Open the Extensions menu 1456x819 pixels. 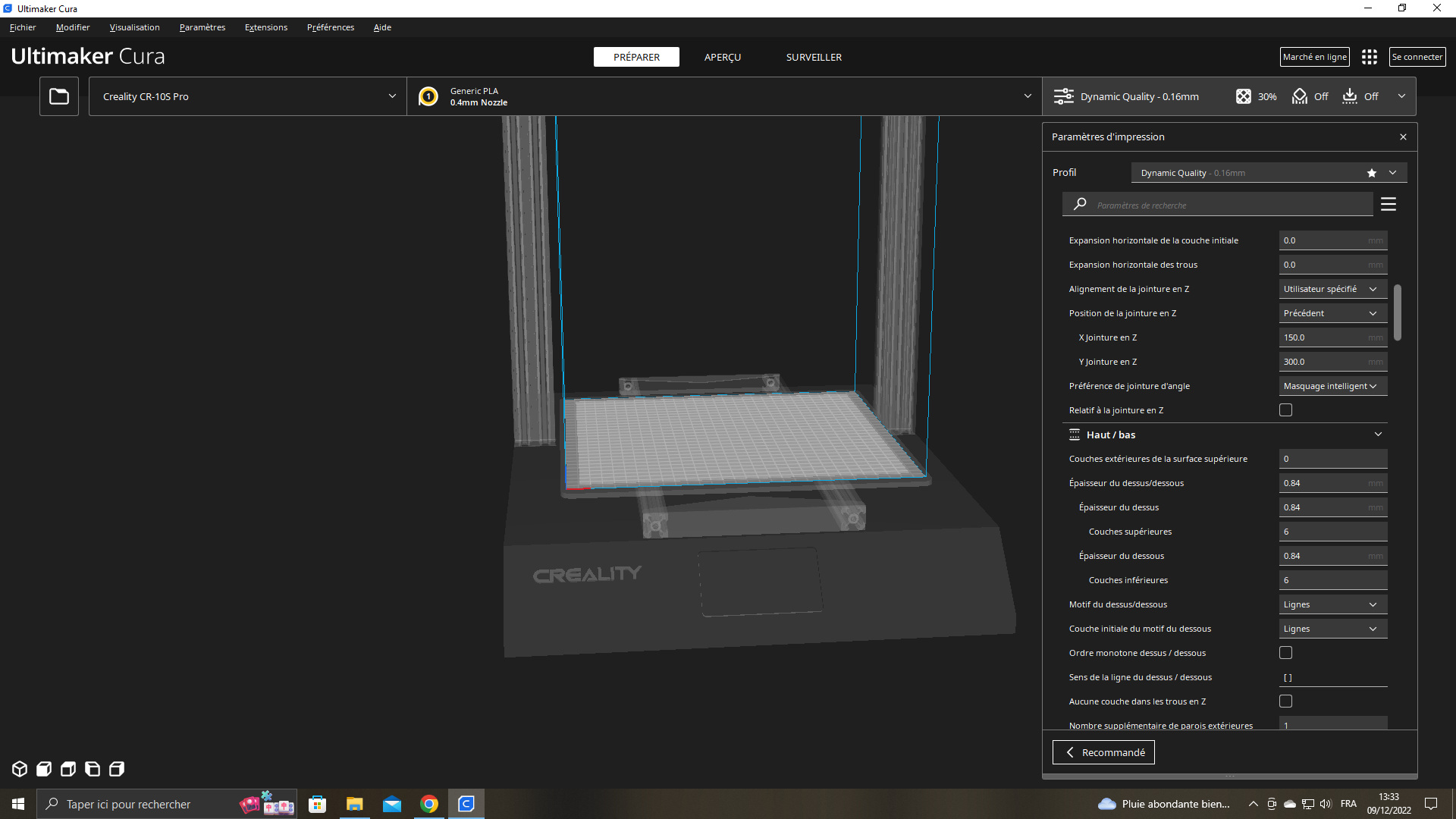(265, 27)
